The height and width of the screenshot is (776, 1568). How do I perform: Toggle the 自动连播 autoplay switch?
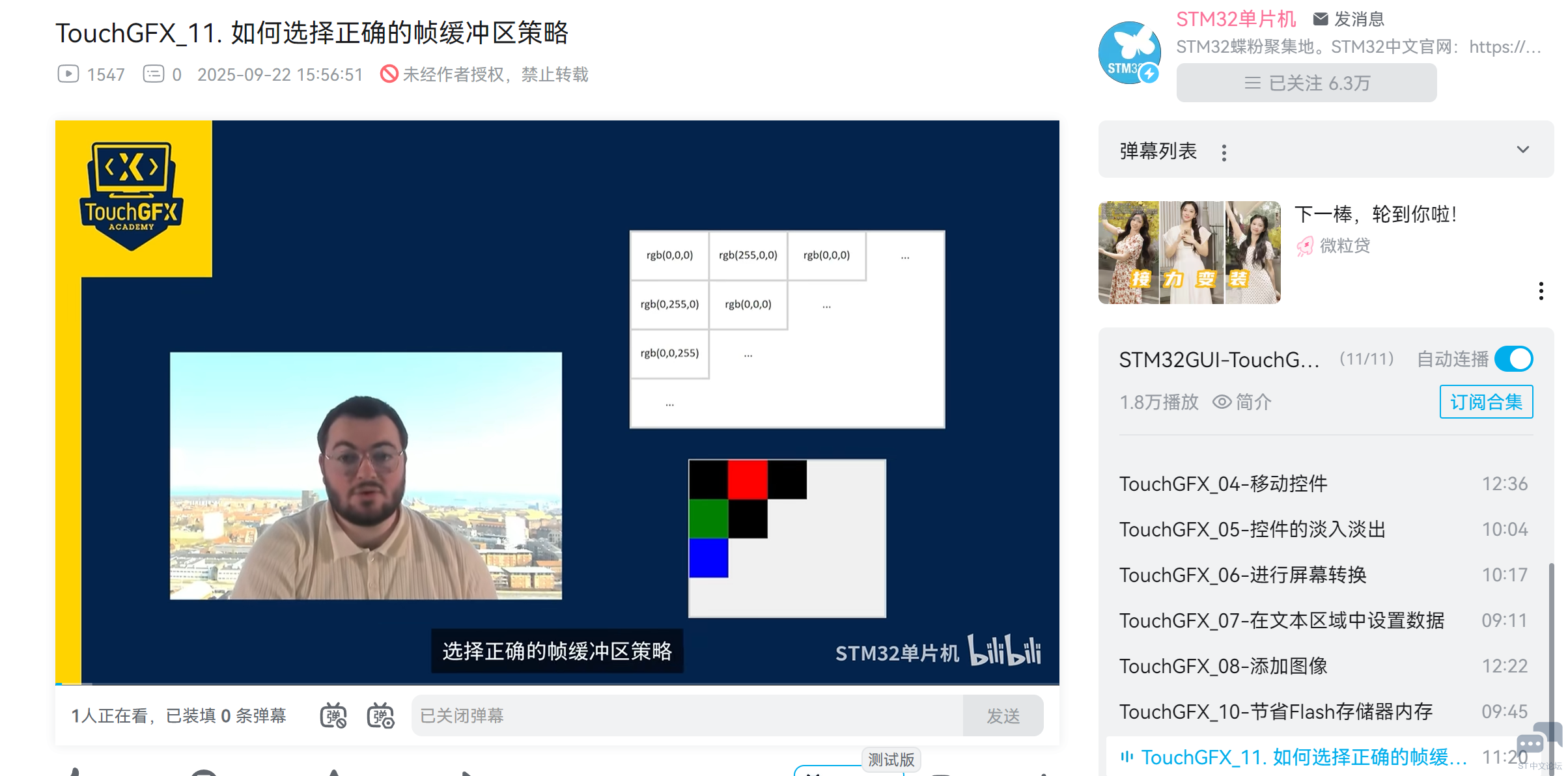pos(1513,359)
